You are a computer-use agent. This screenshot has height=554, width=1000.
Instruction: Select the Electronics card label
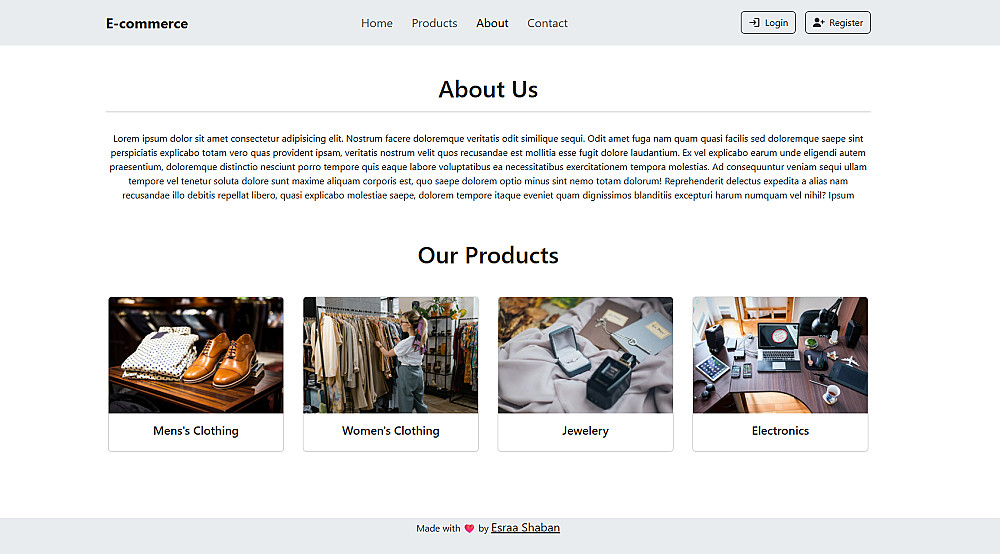tap(780, 431)
